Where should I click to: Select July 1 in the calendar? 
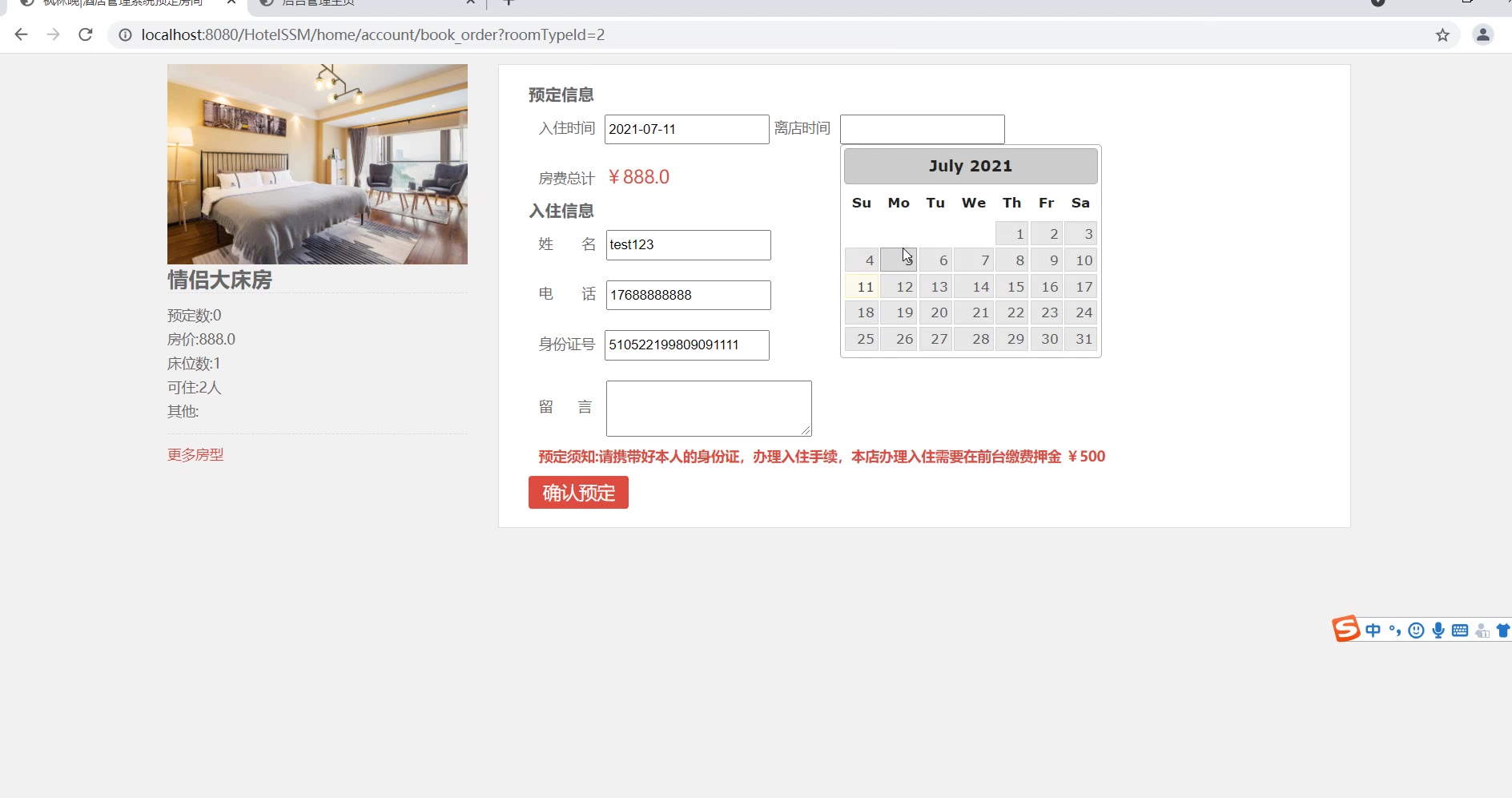point(1011,233)
